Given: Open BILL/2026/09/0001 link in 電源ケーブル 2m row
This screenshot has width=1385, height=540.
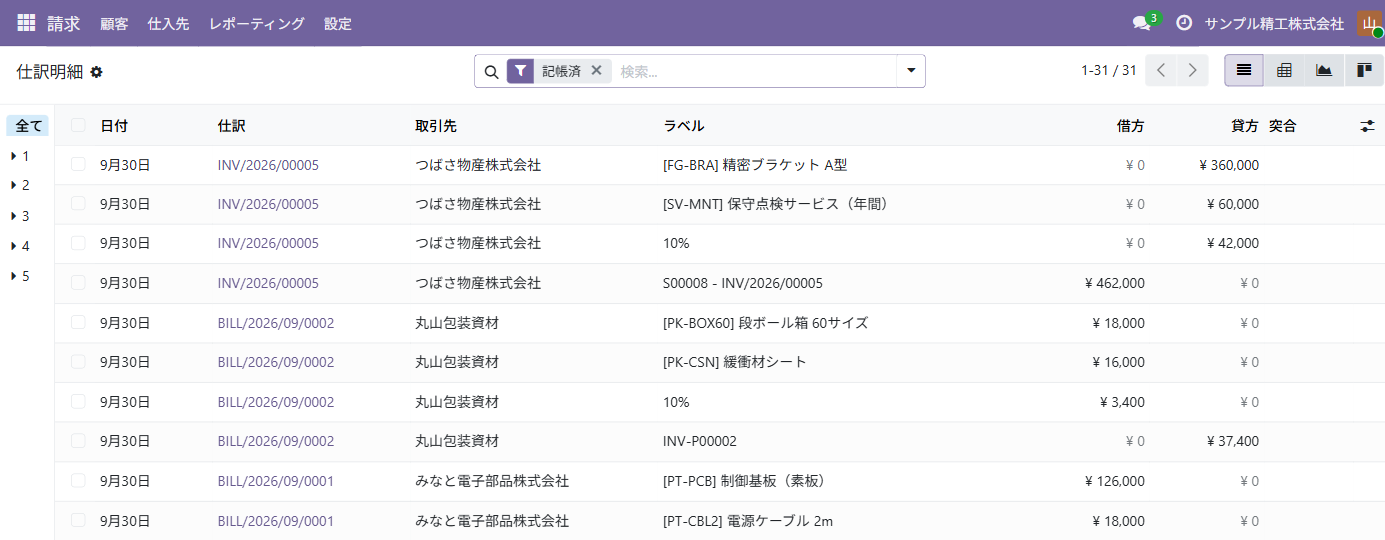Looking at the screenshot, I should pos(276,521).
